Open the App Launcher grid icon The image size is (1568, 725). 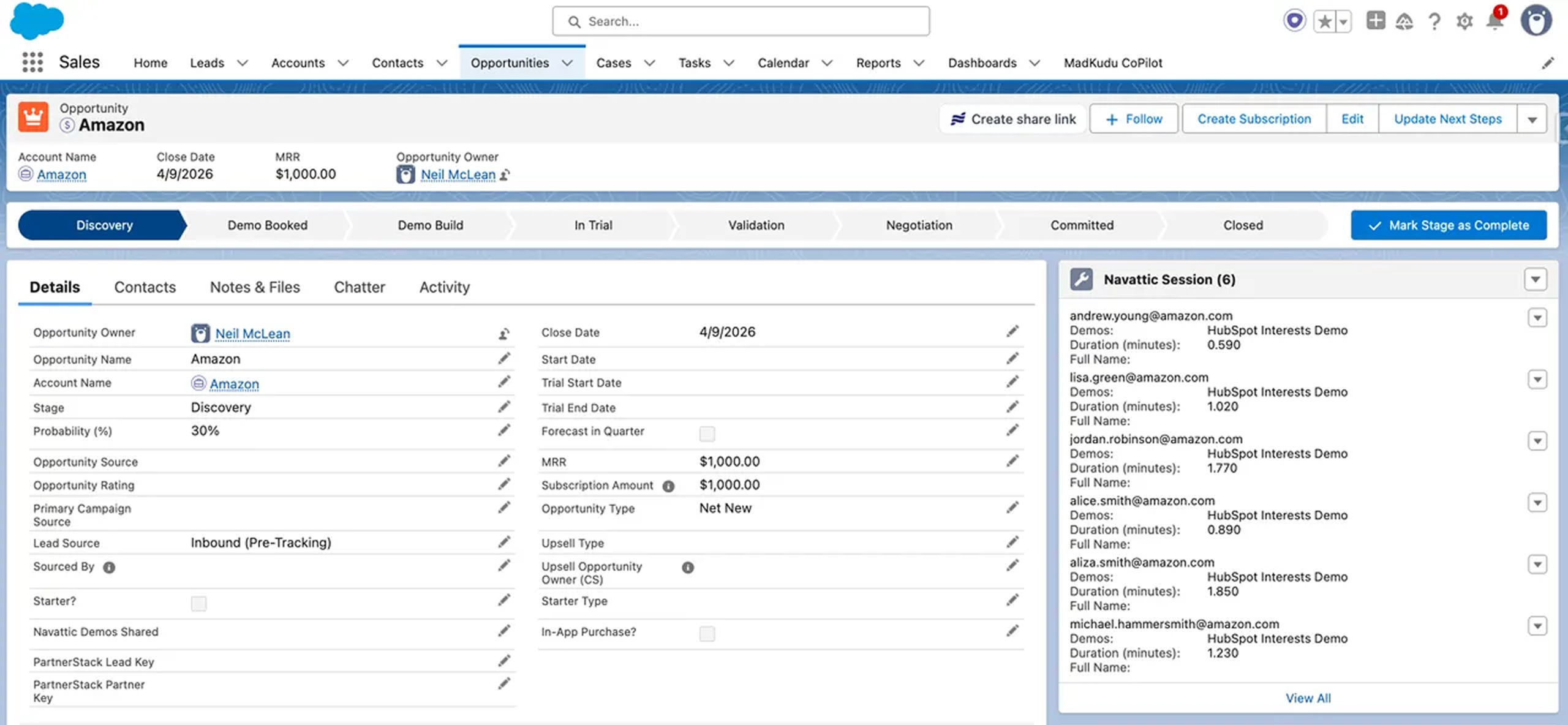coord(32,62)
